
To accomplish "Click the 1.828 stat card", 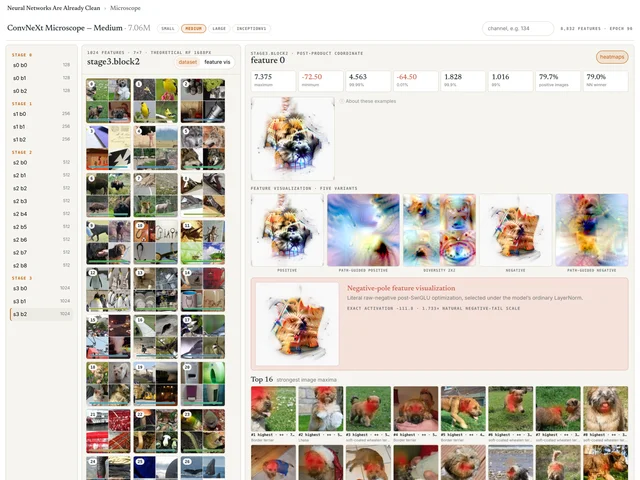I will [463, 80].
